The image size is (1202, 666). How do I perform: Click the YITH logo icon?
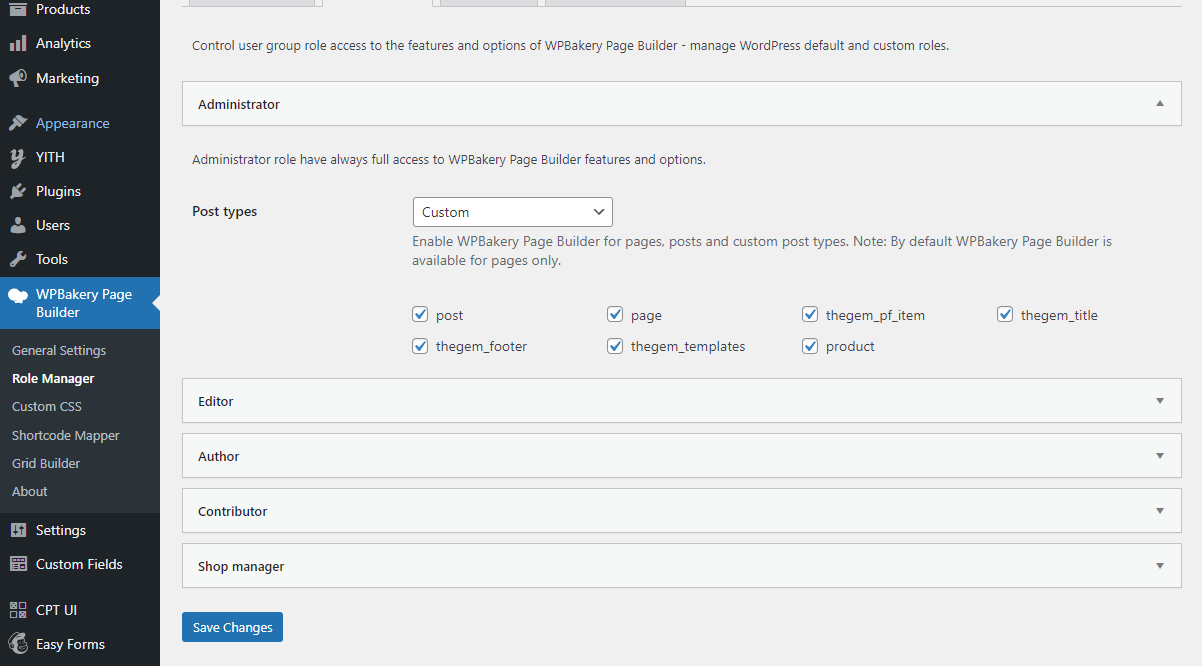click(x=18, y=157)
